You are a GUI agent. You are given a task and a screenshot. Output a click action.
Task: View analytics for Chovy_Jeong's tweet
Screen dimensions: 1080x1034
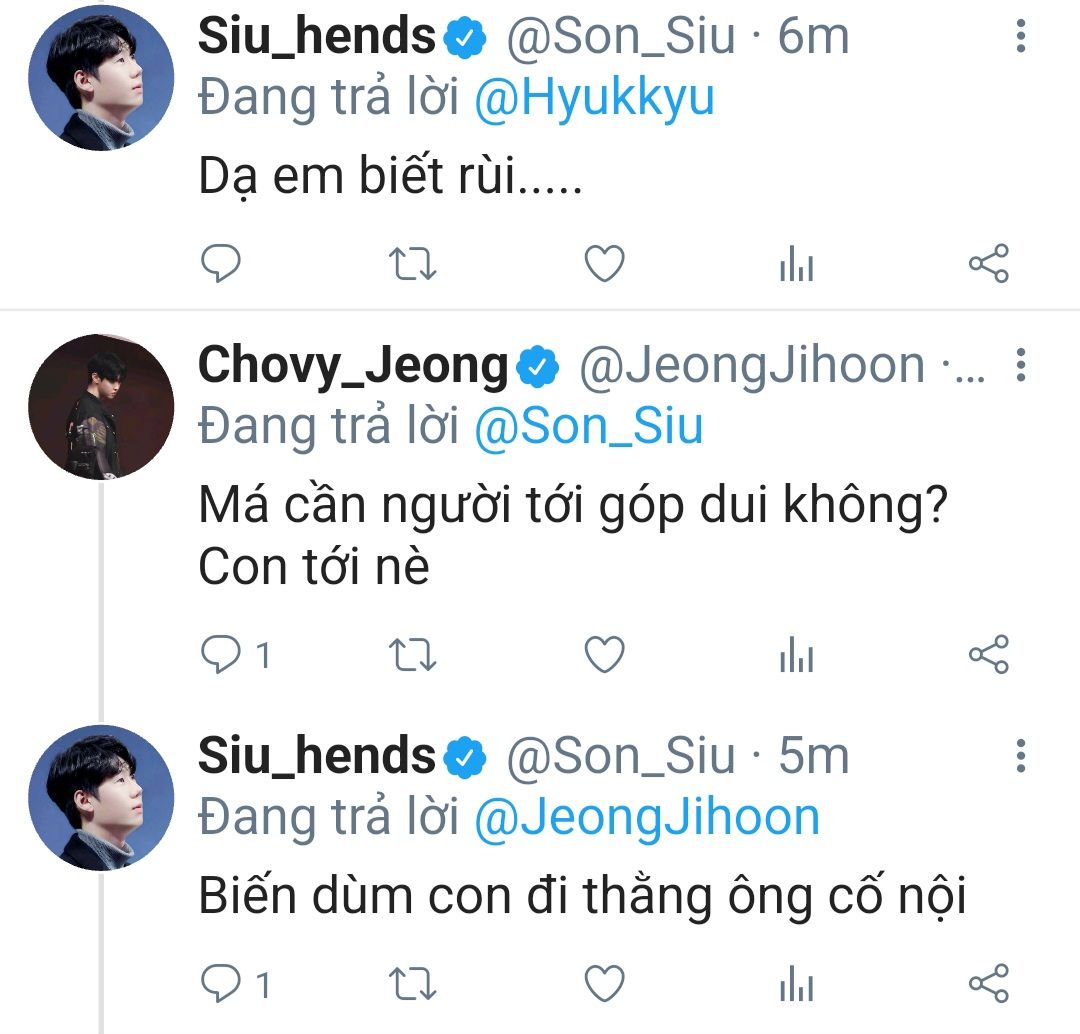pos(796,657)
